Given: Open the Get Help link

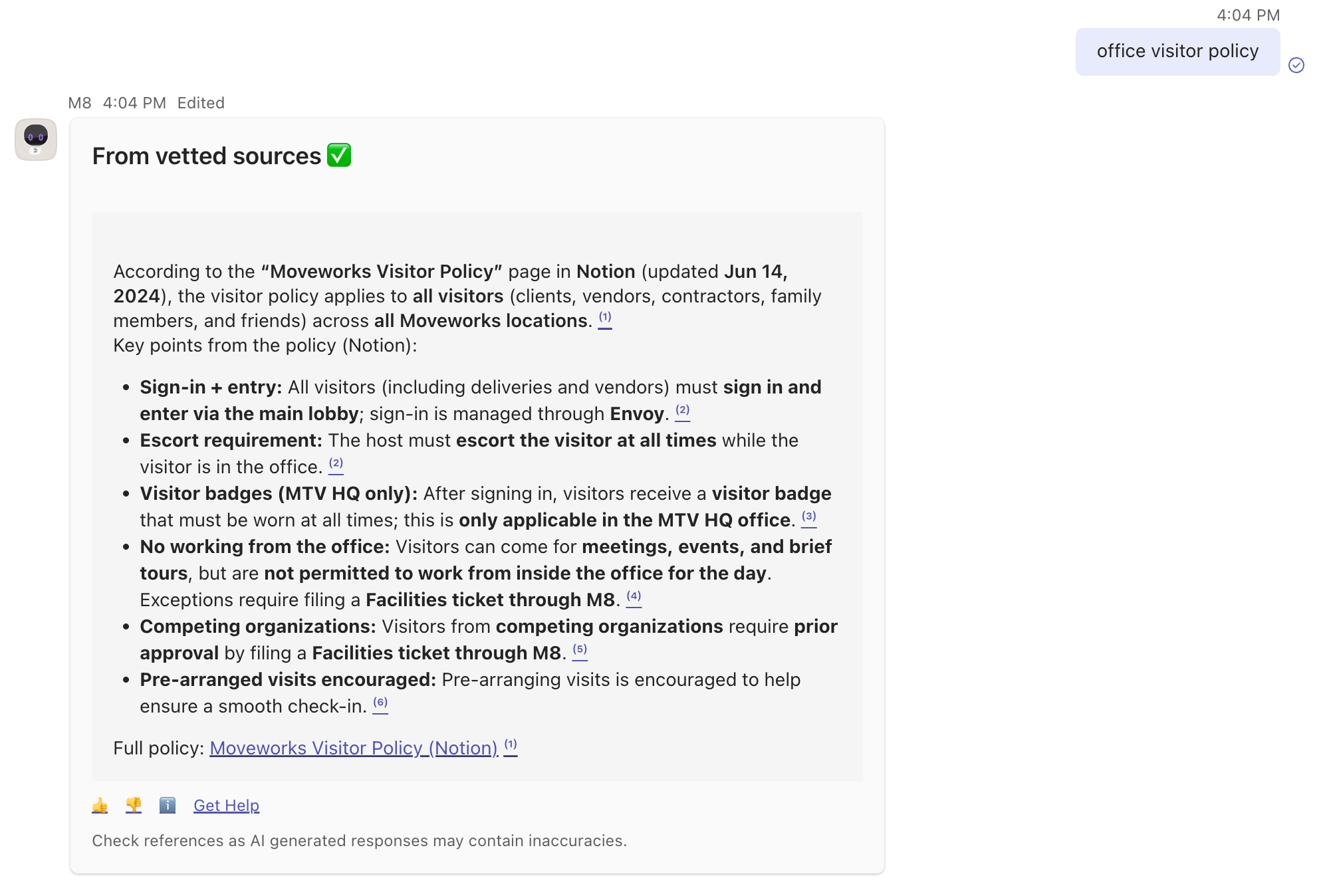Looking at the screenshot, I should [226, 805].
